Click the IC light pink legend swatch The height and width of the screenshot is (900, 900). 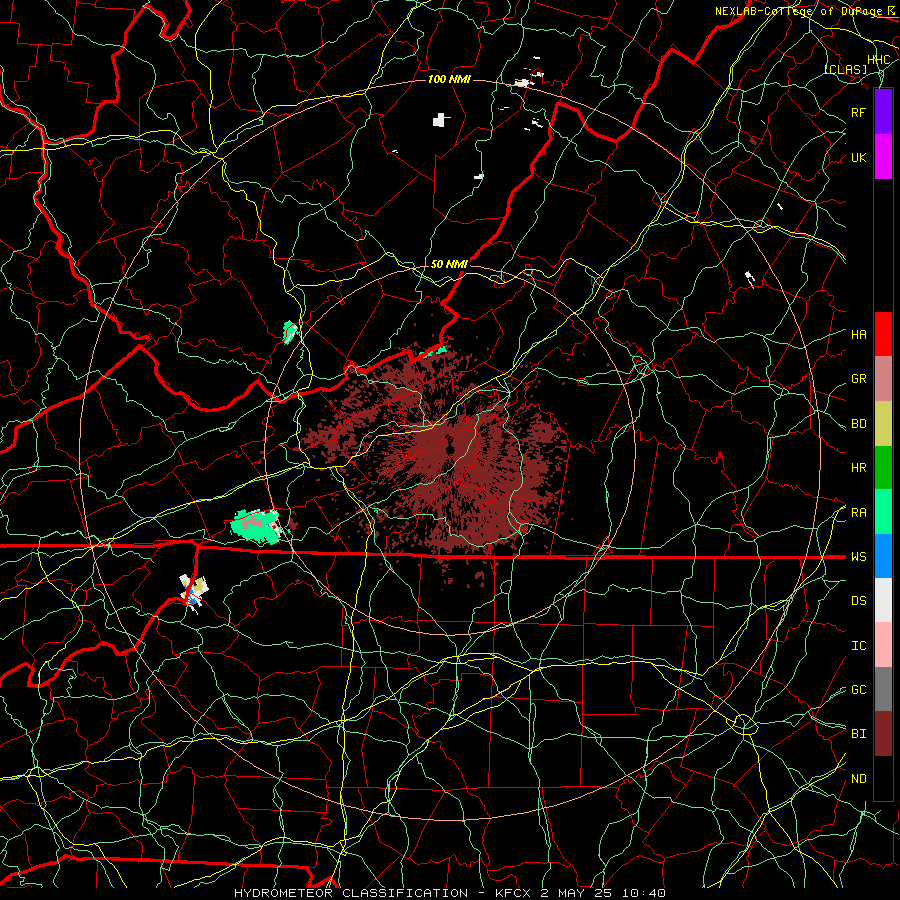pos(883,645)
